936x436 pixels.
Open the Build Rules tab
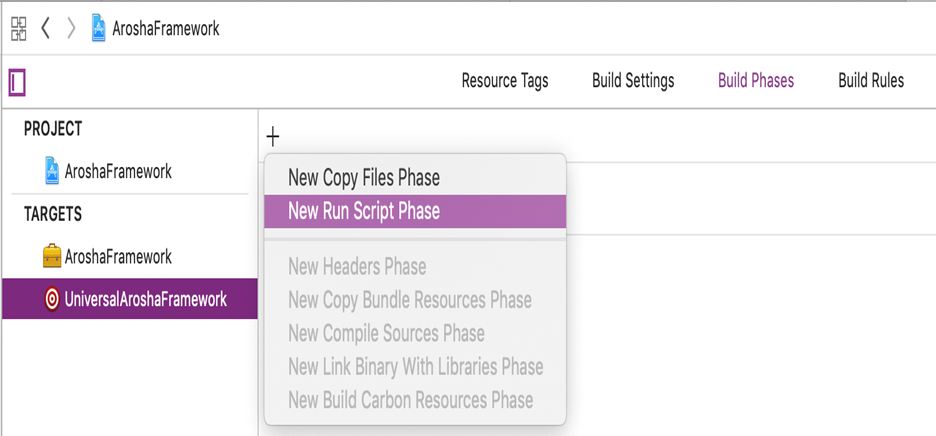[x=871, y=81]
